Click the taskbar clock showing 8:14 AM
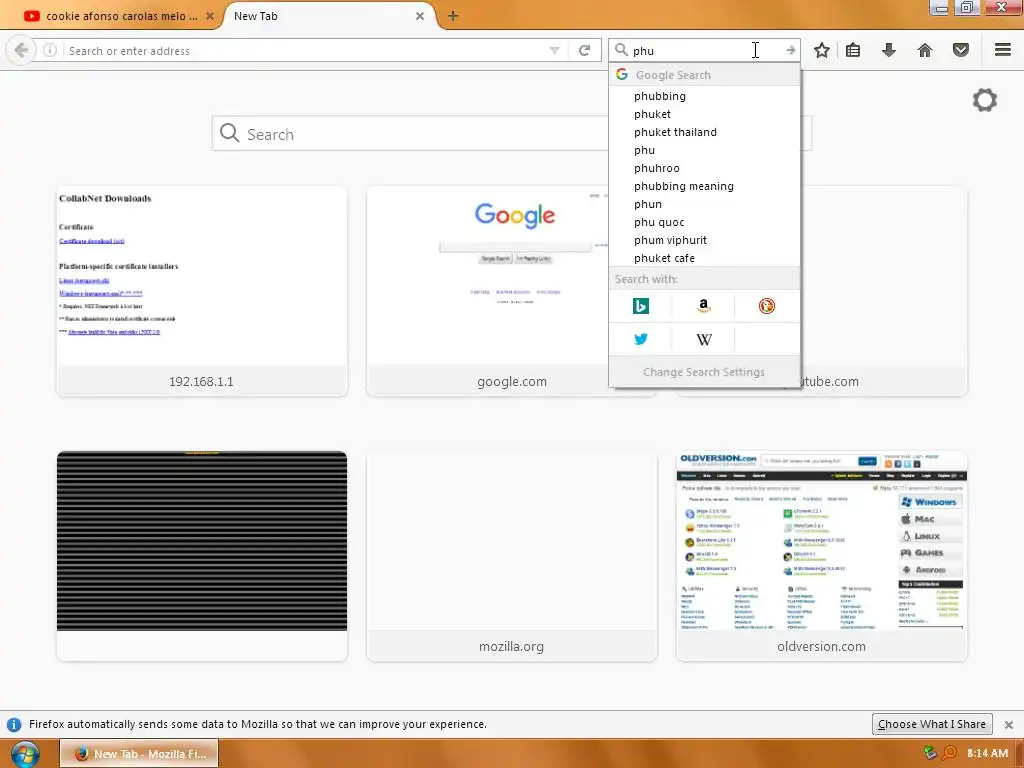 [987, 753]
